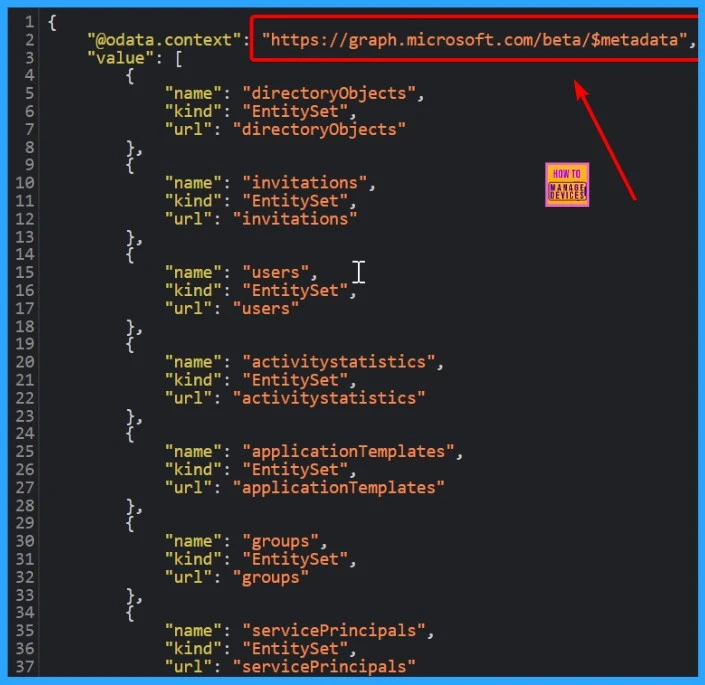Screen dimensions: 705x685
Task: Click the url value "applicationTemplates" on line 27
Action: tap(339, 487)
